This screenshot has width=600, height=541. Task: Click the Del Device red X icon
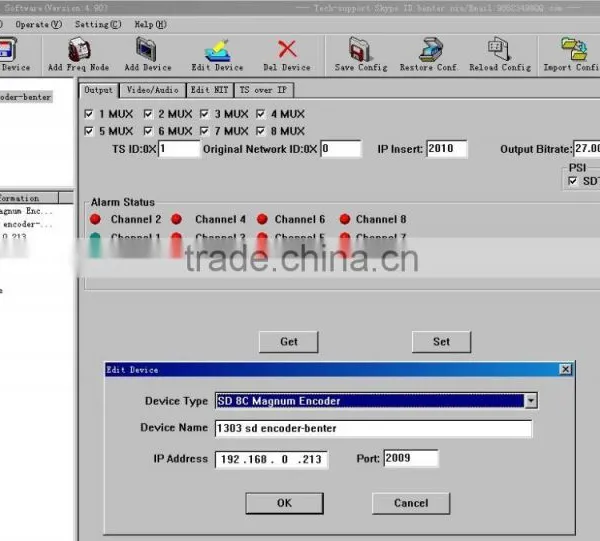click(287, 49)
